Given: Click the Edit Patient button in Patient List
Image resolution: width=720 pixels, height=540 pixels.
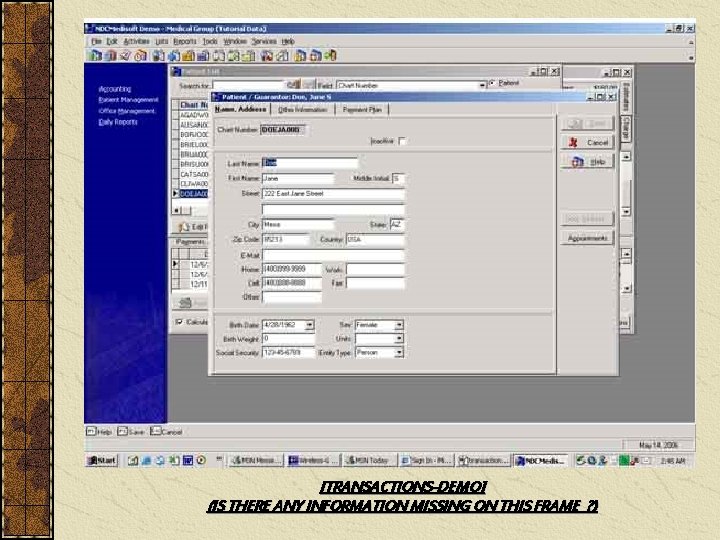Looking at the screenshot, I should pyautogui.click(x=193, y=227).
